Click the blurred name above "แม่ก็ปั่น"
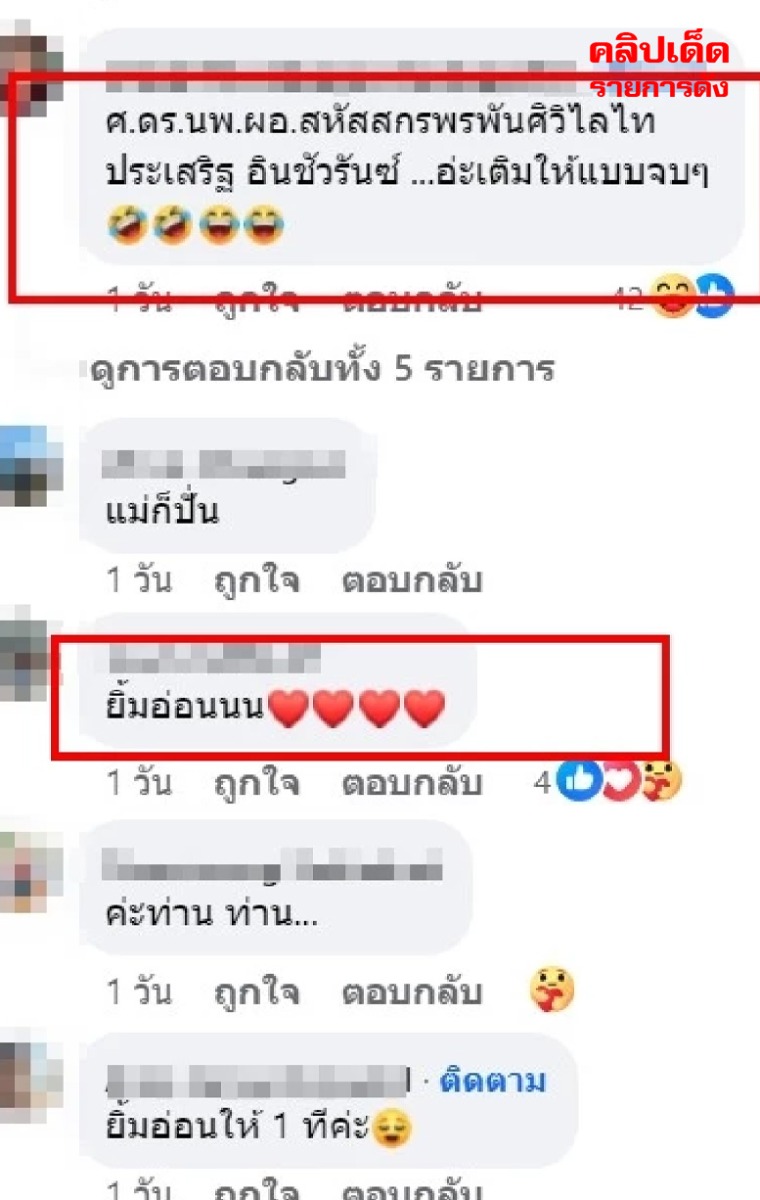The image size is (760, 1200). pos(225,465)
